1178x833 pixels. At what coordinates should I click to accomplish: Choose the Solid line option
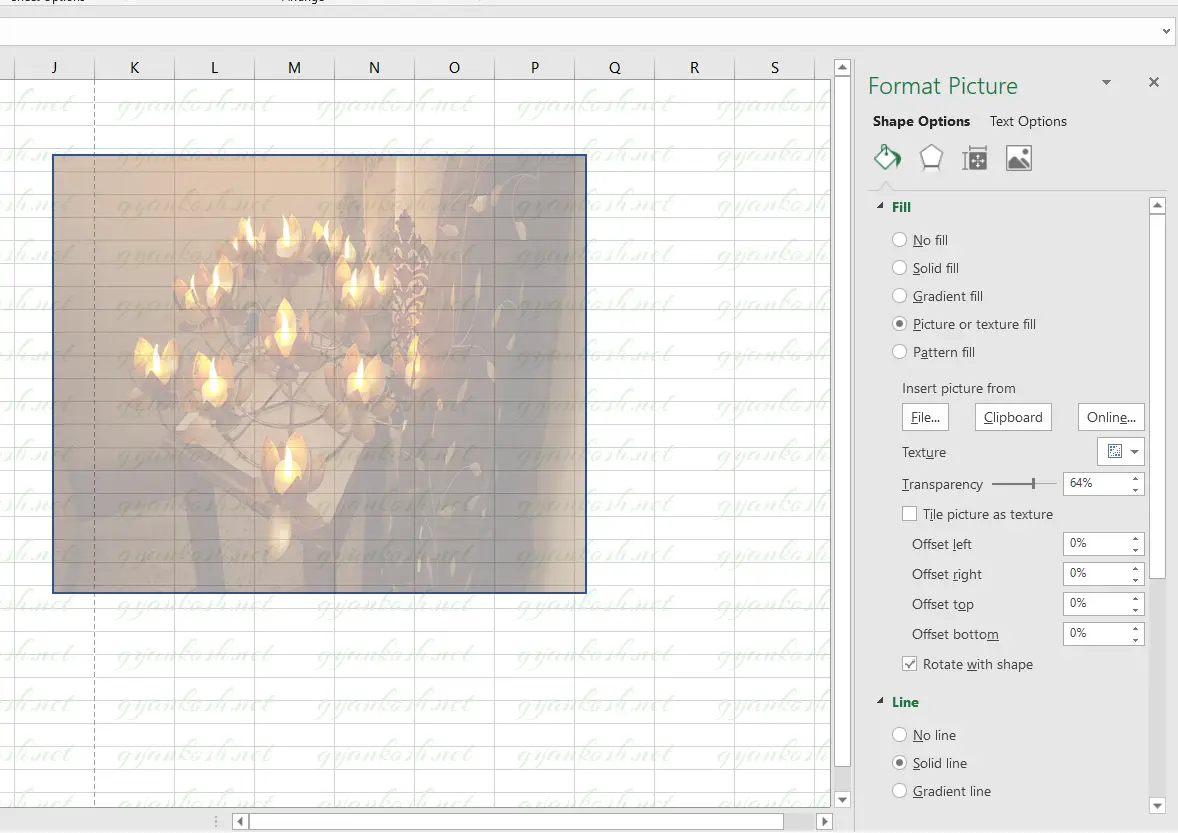tap(899, 762)
